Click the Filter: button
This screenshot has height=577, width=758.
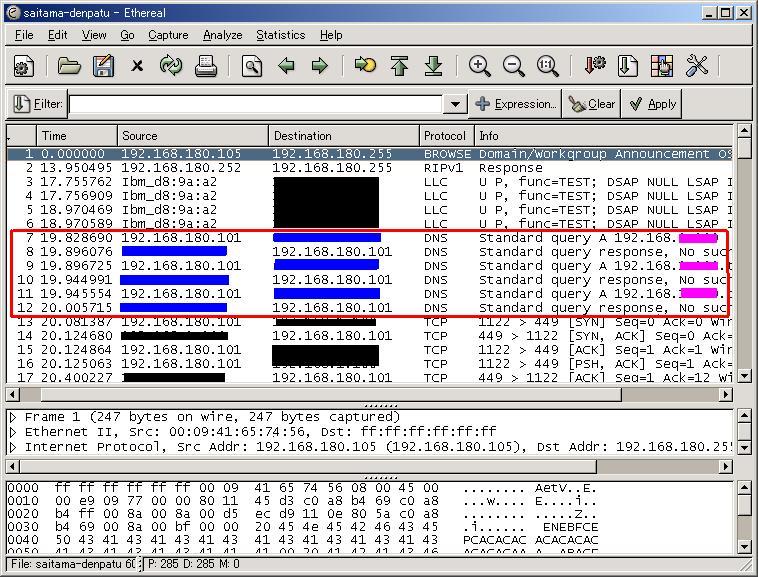[x=37, y=104]
